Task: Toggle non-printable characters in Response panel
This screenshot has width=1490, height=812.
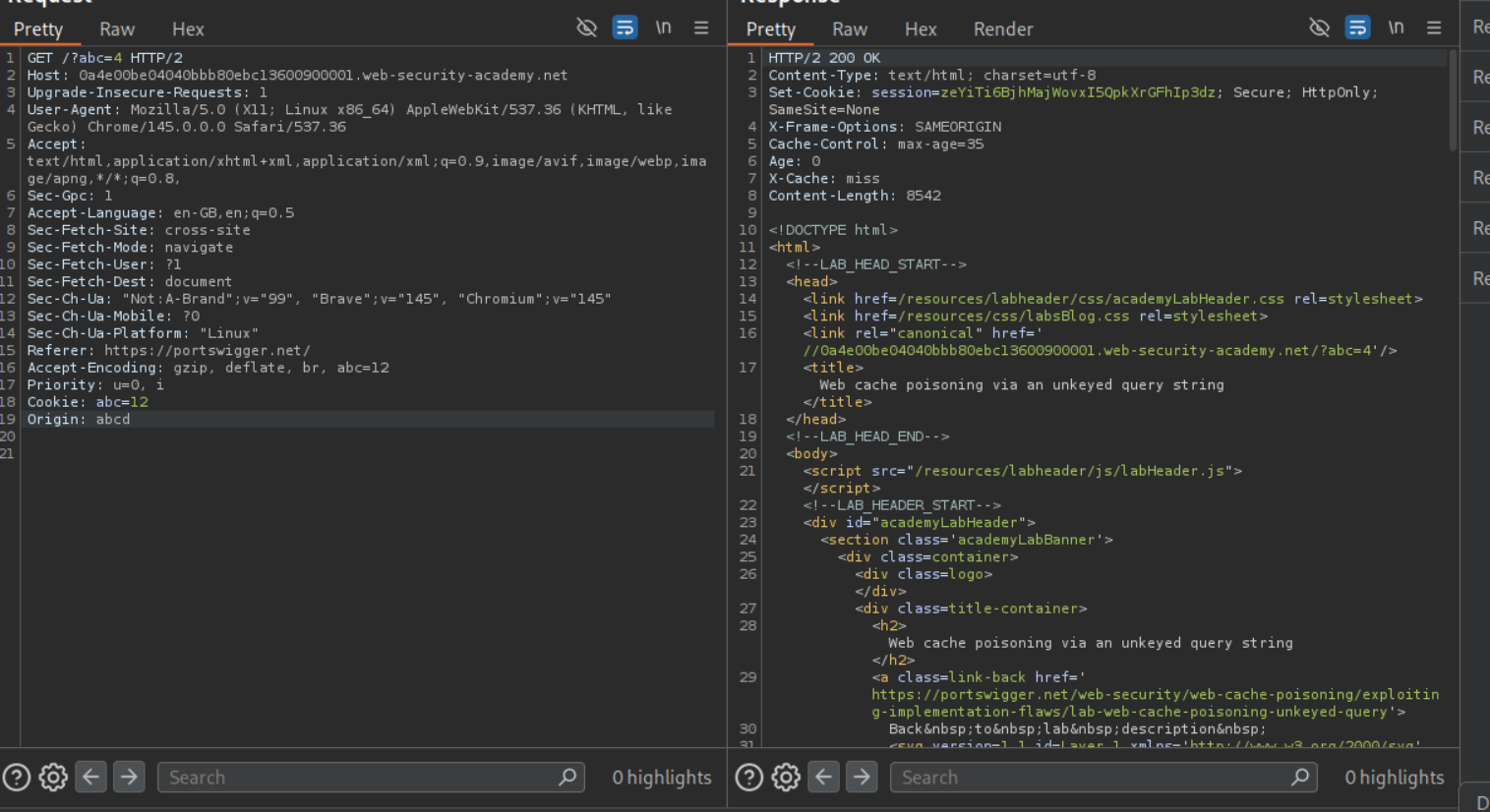Action: pyautogui.click(x=1396, y=28)
